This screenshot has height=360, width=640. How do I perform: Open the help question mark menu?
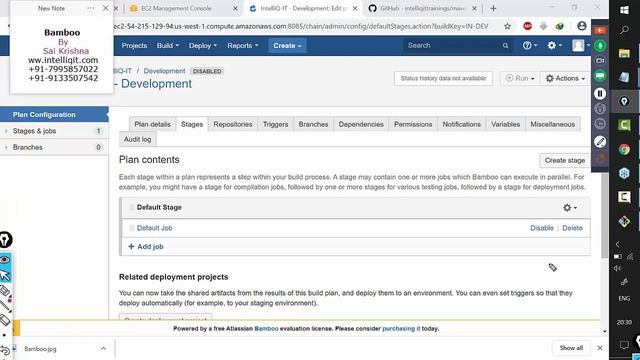point(530,46)
